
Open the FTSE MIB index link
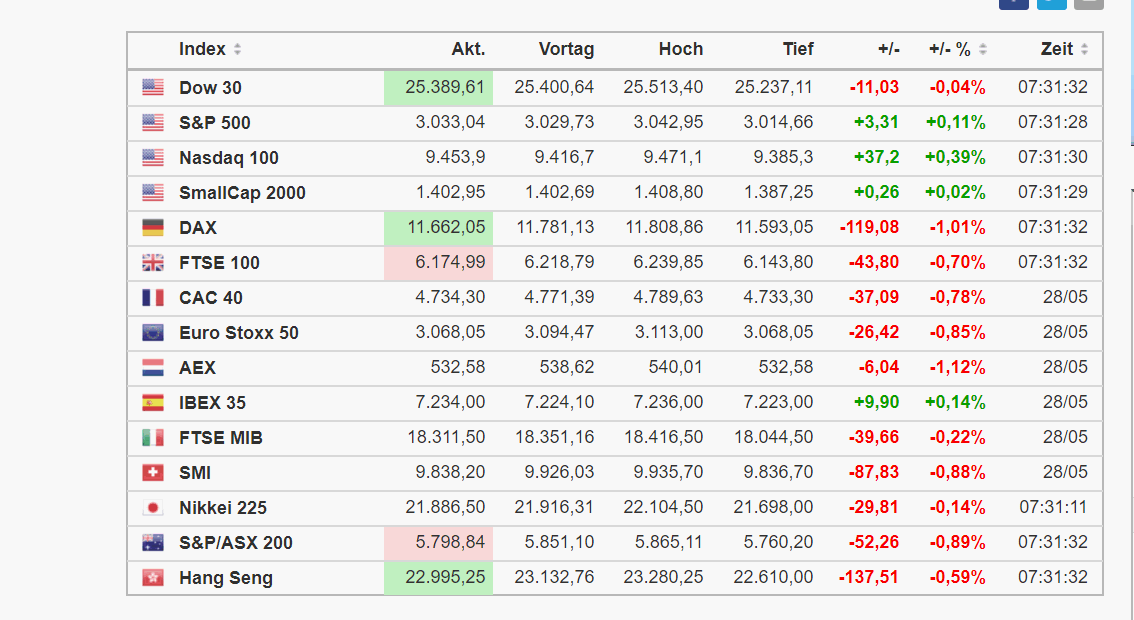click(x=221, y=438)
